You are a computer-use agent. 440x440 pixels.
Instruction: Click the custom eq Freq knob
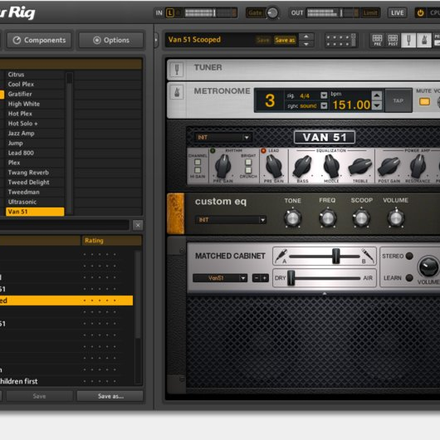pos(327,218)
